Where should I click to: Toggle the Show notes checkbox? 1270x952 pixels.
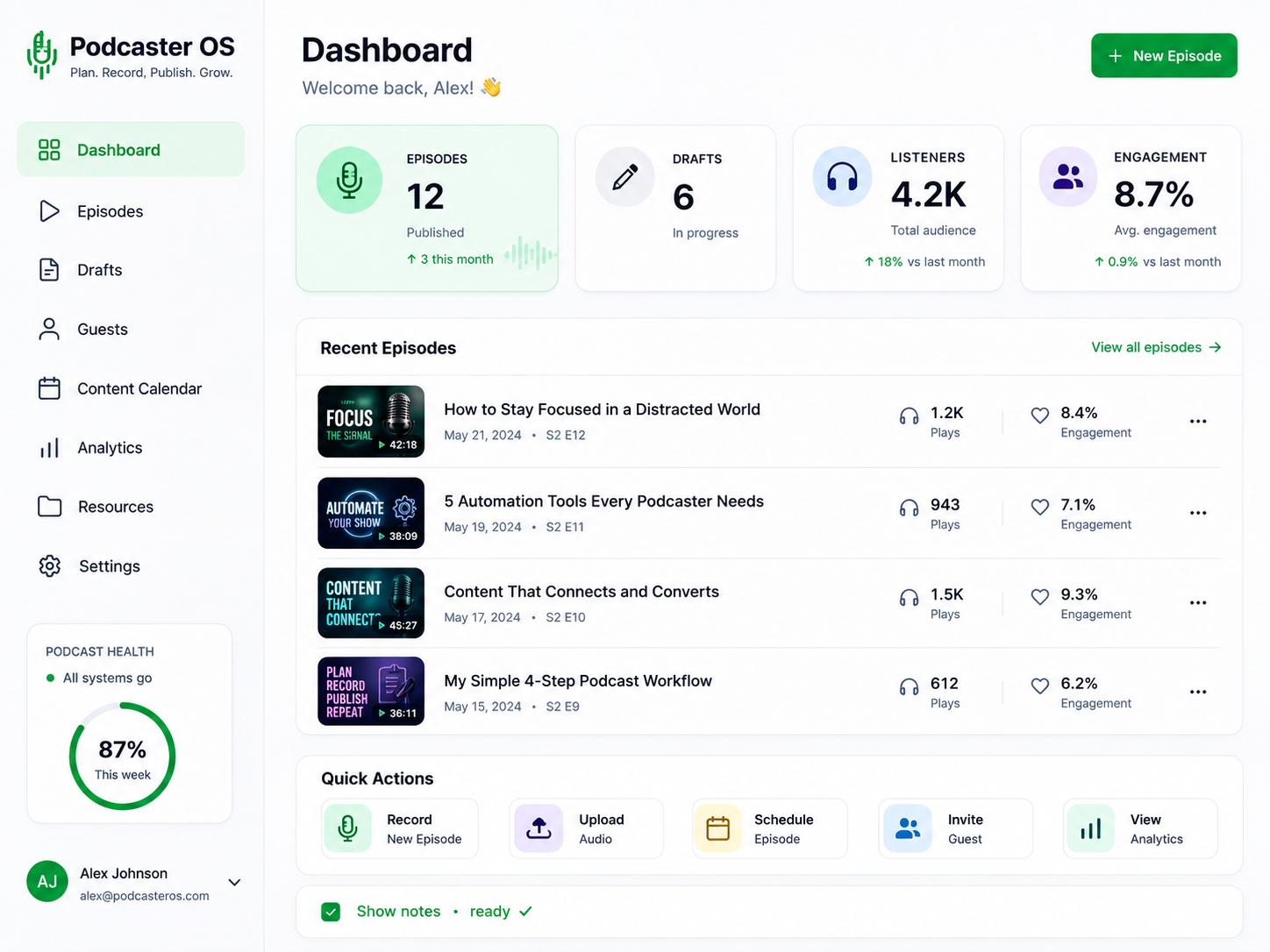[x=331, y=912]
